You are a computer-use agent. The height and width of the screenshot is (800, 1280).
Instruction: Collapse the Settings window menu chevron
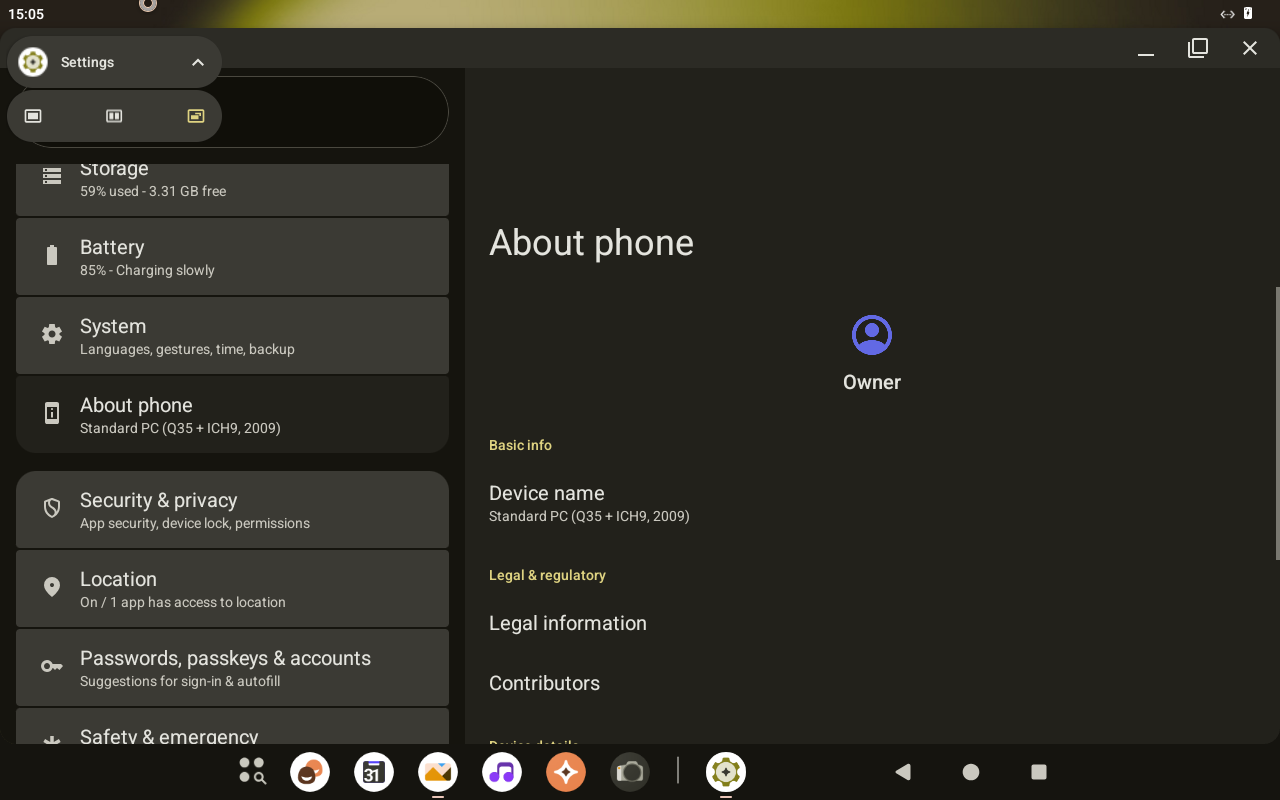(198, 62)
